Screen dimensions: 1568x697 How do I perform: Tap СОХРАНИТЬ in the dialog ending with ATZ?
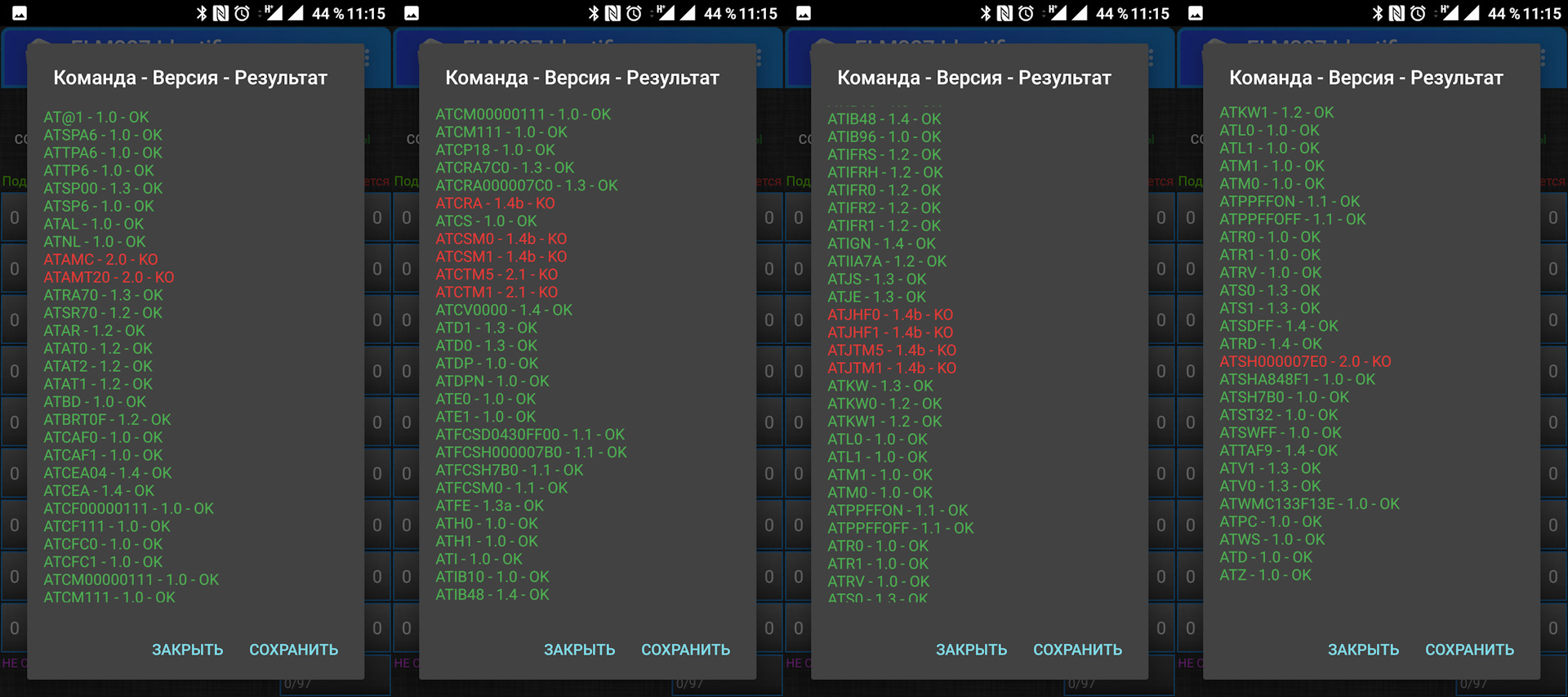point(1469,650)
